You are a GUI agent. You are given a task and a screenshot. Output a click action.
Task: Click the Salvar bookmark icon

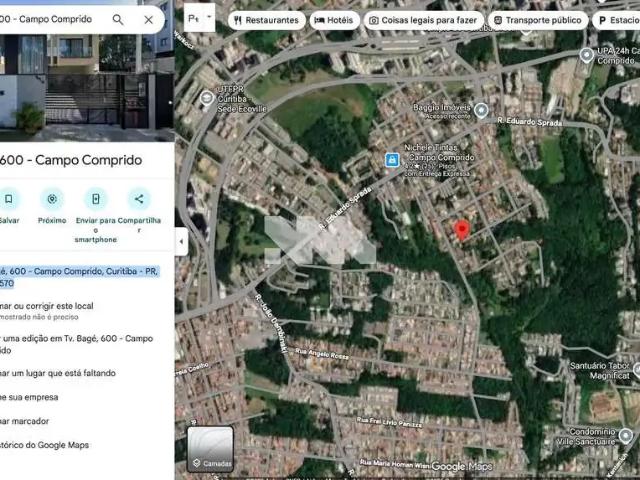point(9,199)
